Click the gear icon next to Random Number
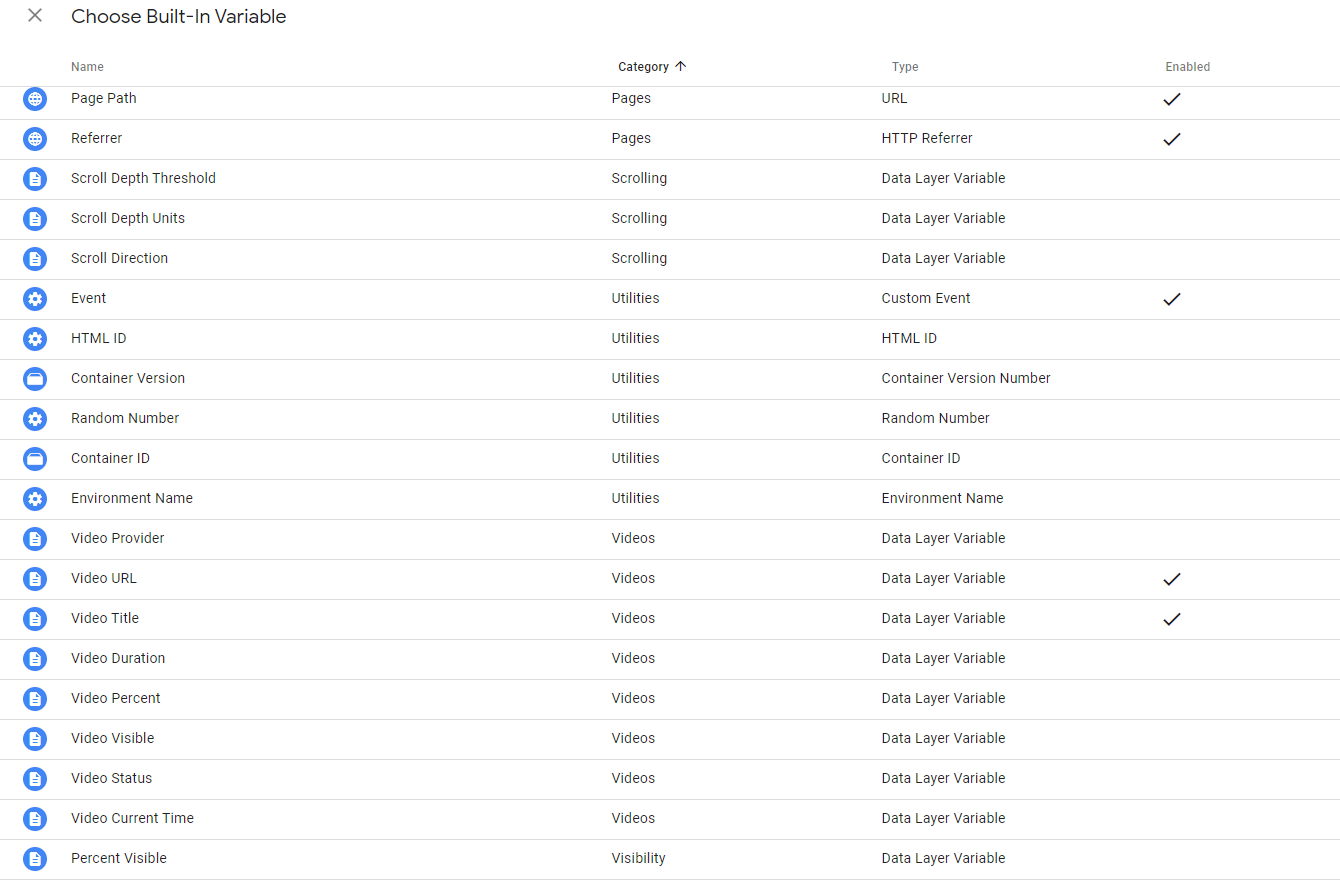 [35, 419]
